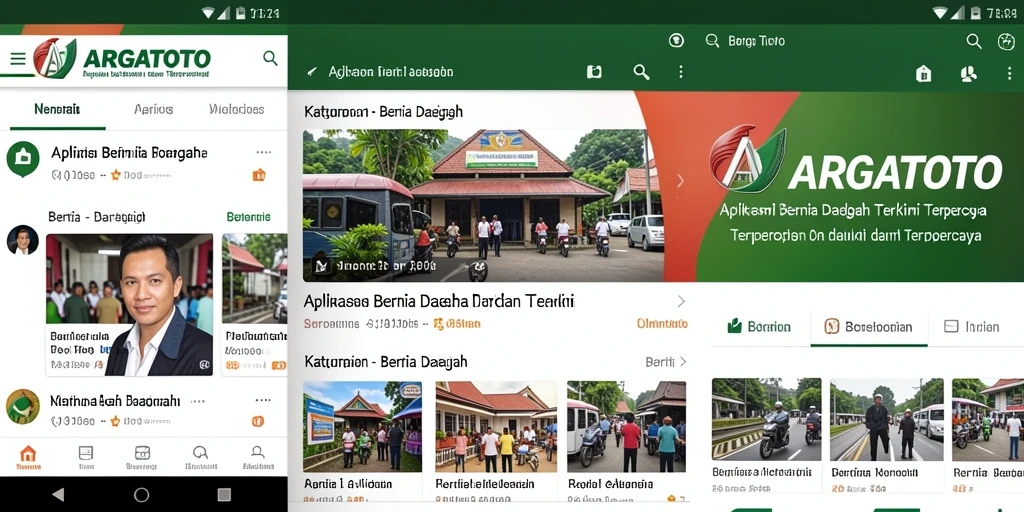
Task: Open the first Katgornien thumbnail with blue signboard
Action: [x=362, y=426]
